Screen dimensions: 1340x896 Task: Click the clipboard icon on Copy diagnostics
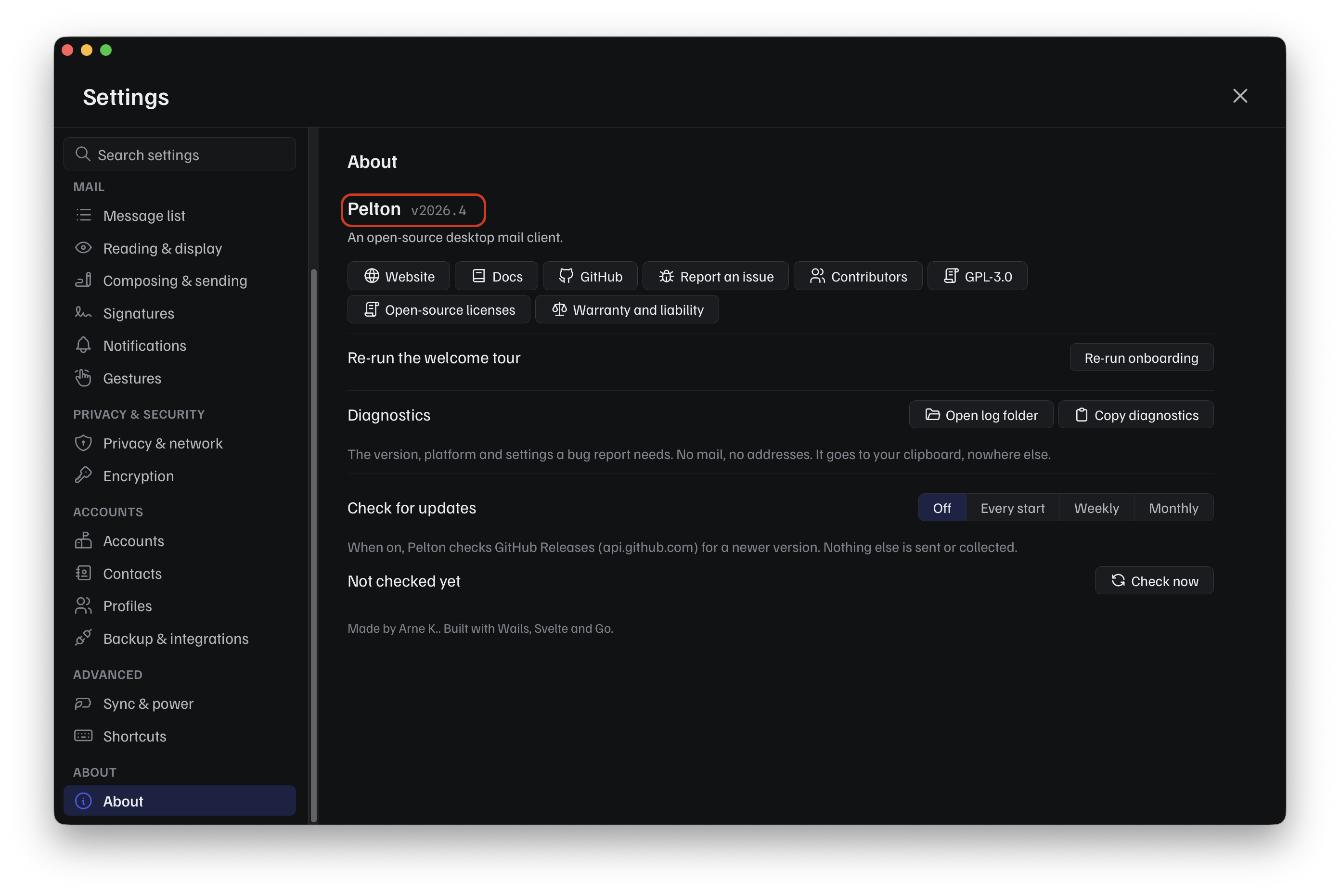pyautogui.click(x=1082, y=415)
